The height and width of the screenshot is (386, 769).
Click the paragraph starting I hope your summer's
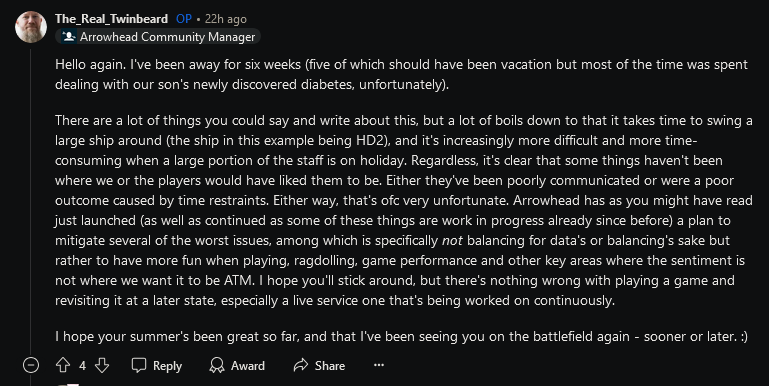point(401,336)
